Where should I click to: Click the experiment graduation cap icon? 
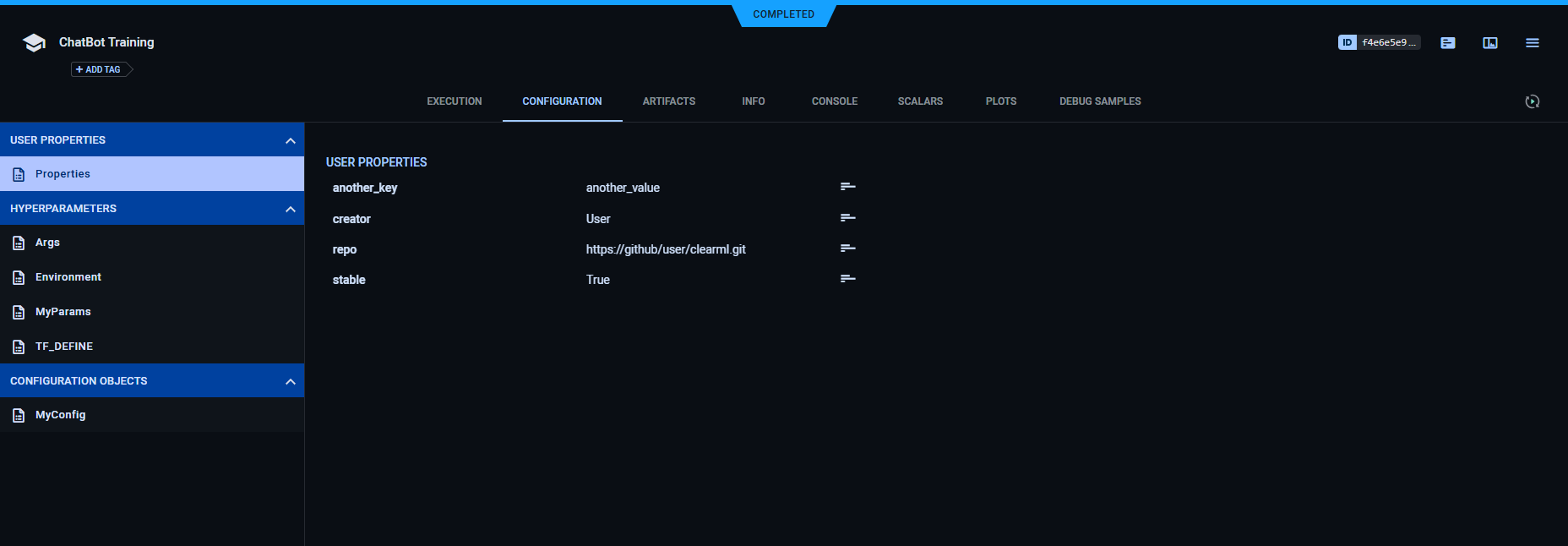click(34, 43)
